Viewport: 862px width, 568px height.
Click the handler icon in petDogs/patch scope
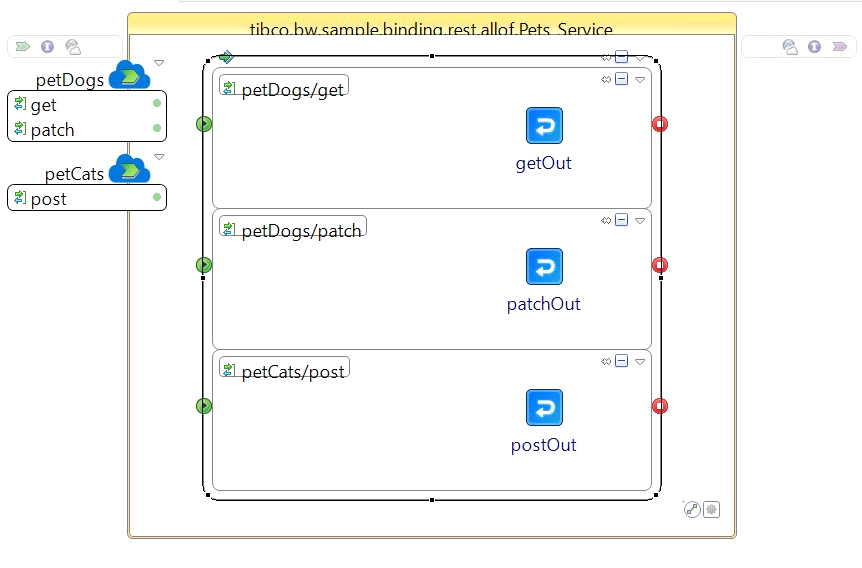(x=606, y=220)
